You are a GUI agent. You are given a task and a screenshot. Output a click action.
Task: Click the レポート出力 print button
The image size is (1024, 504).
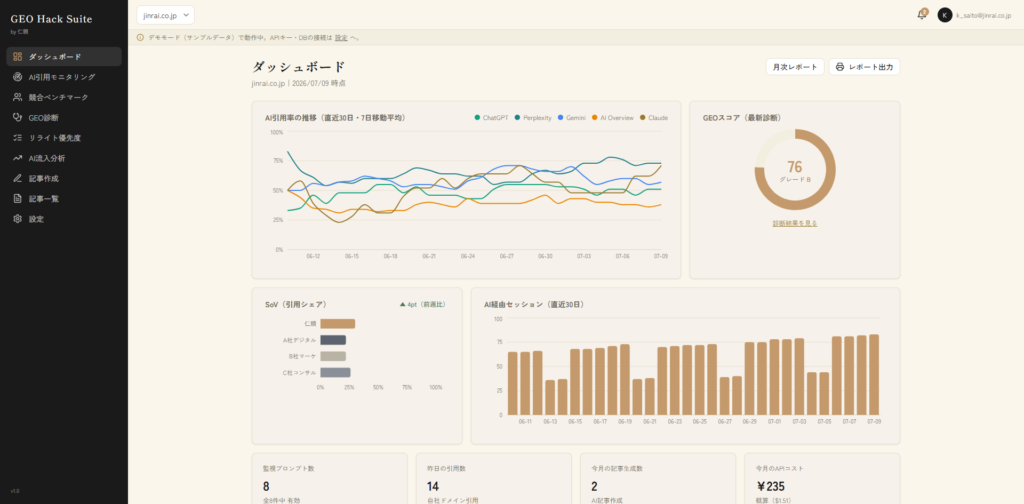click(x=865, y=67)
